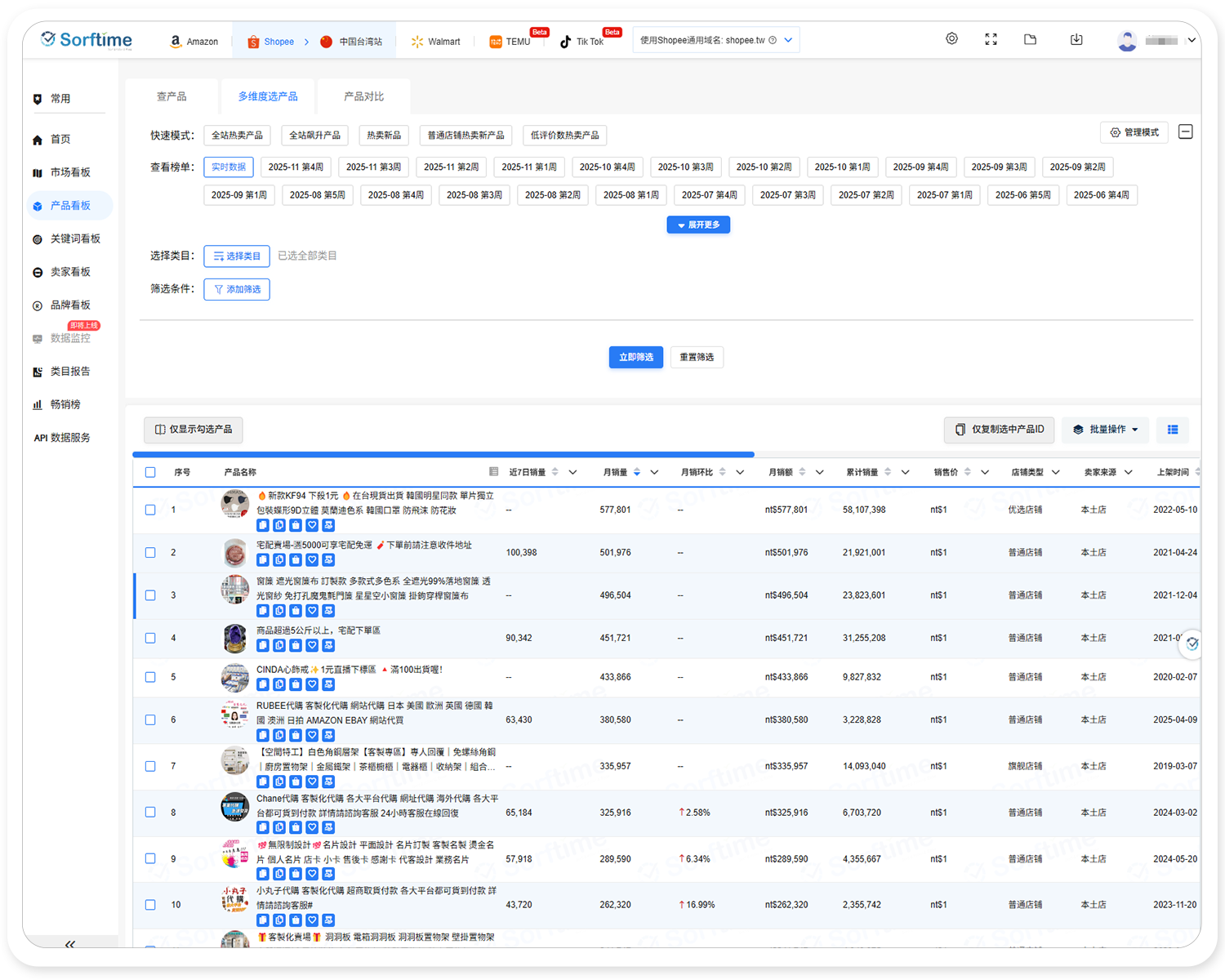
Task: Open the download icon in header
Action: click(1076, 39)
